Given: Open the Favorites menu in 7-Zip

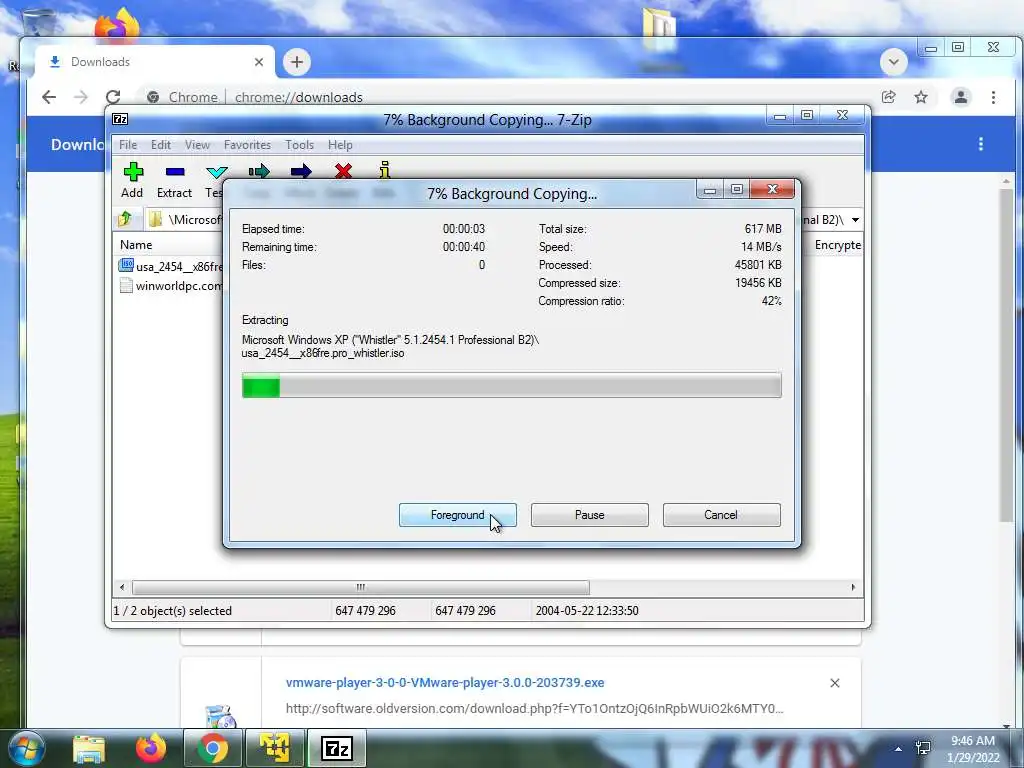Looking at the screenshot, I should (247, 145).
